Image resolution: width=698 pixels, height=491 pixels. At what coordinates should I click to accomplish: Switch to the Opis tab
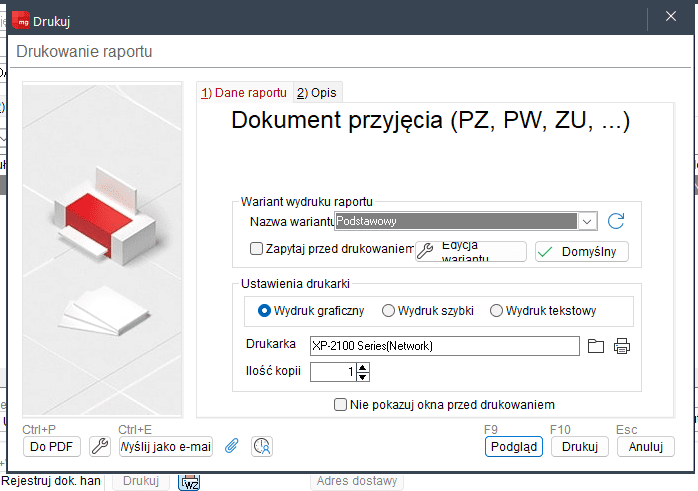[x=317, y=93]
